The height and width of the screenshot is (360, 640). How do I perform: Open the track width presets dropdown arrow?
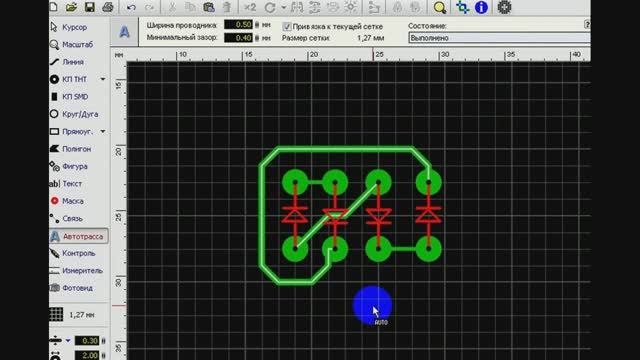68,340
